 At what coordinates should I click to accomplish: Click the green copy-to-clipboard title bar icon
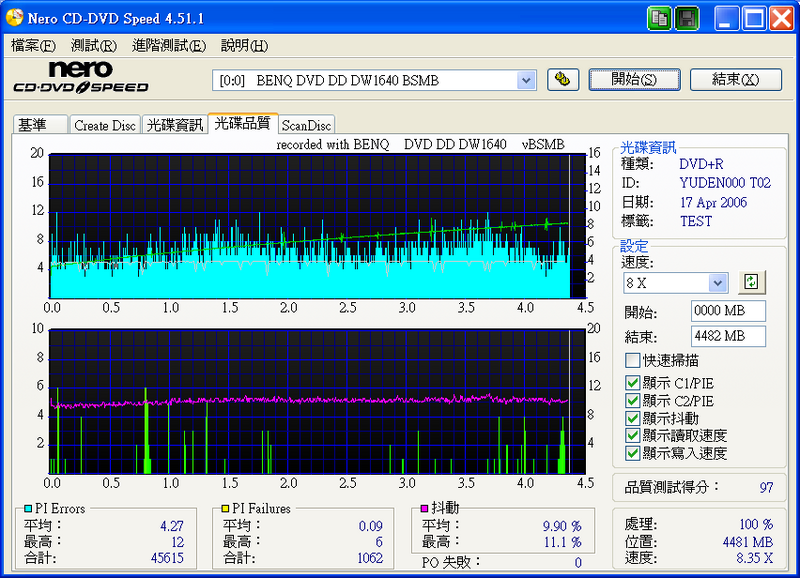tap(660, 19)
